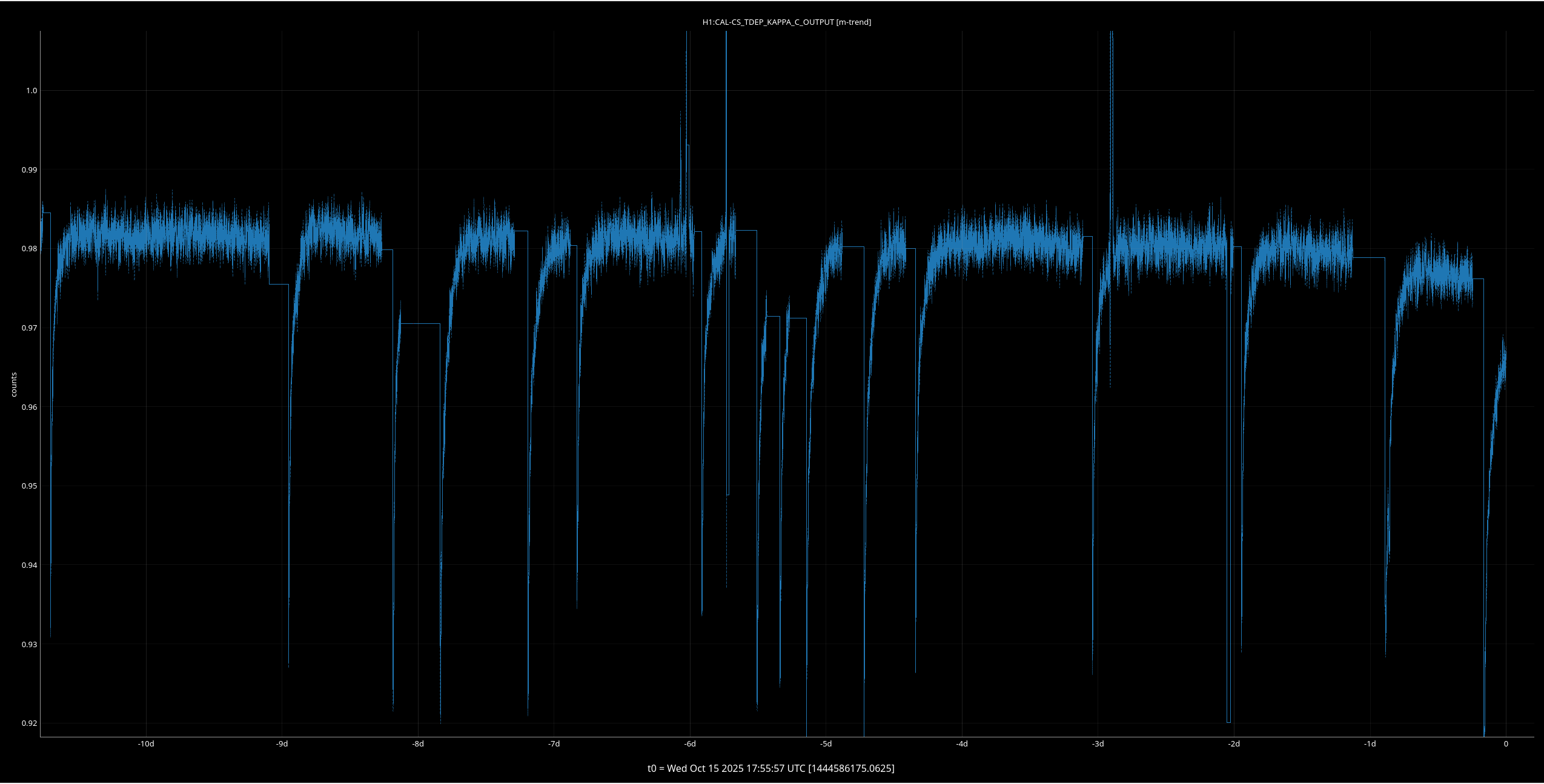Image resolution: width=1544 pixels, height=784 pixels.
Task: Click the 0.92 y-axis tick label
Action: pyautogui.click(x=29, y=723)
